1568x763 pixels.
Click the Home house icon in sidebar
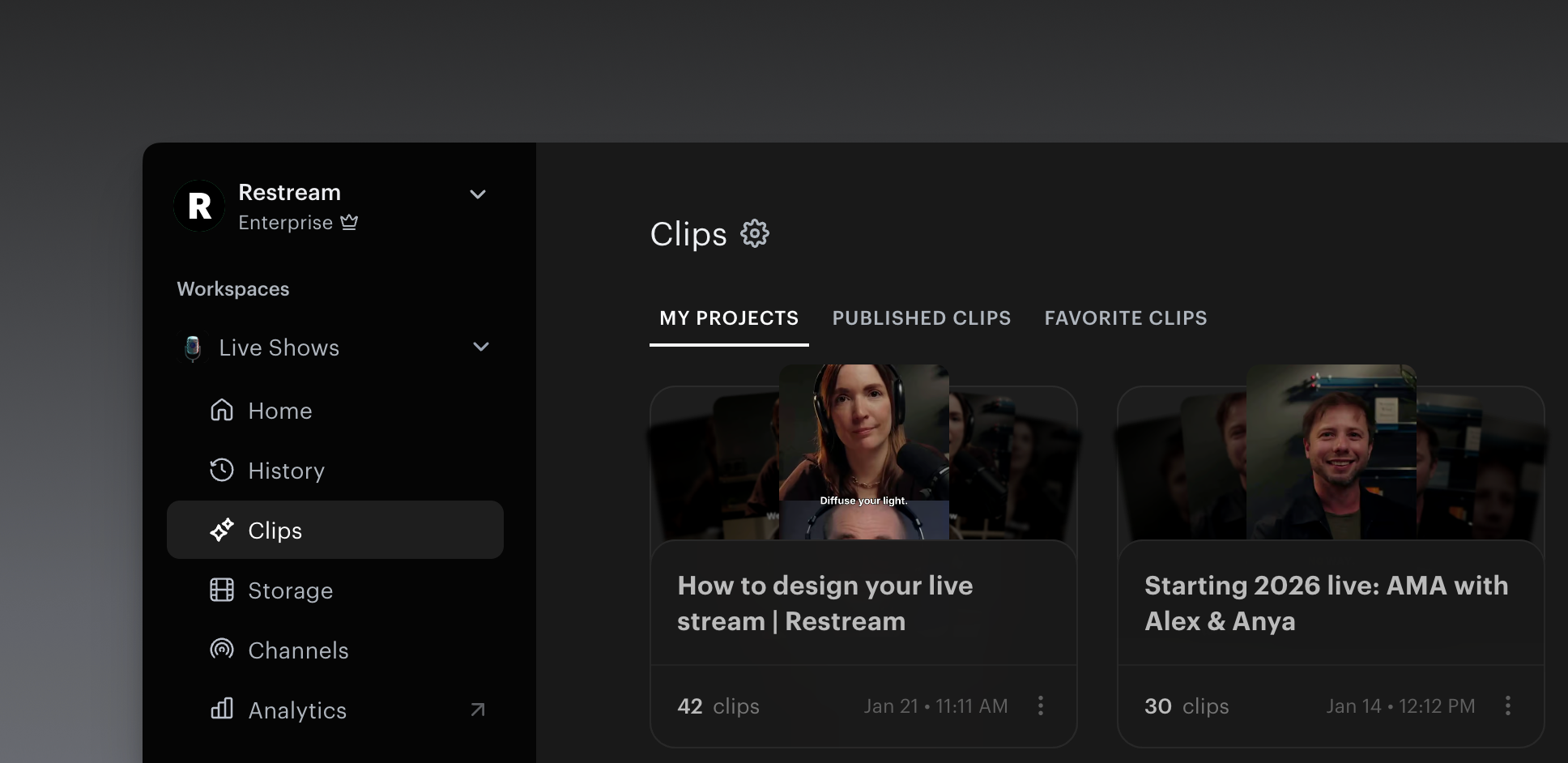(222, 411)
